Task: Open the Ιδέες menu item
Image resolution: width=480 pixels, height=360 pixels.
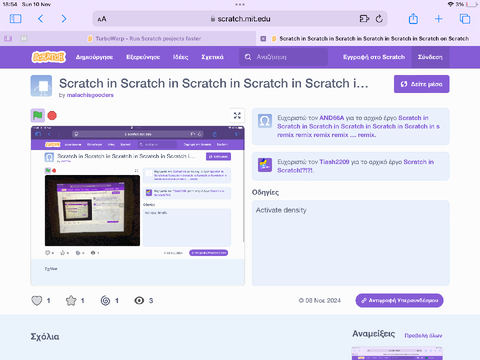Action: [x=180, y=57]
